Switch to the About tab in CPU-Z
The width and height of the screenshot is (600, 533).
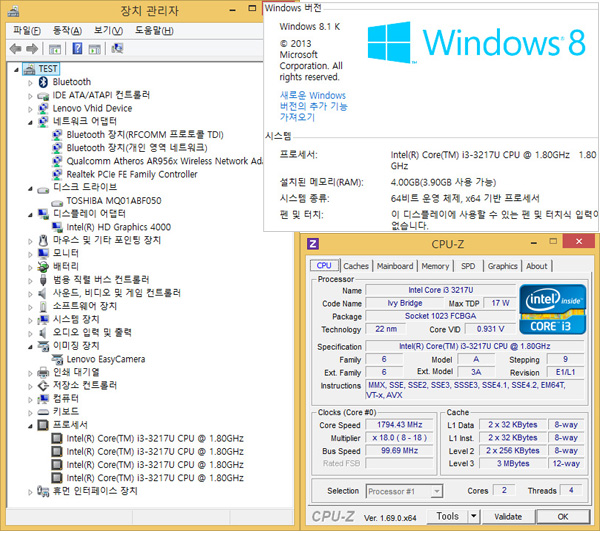[536, 266]
